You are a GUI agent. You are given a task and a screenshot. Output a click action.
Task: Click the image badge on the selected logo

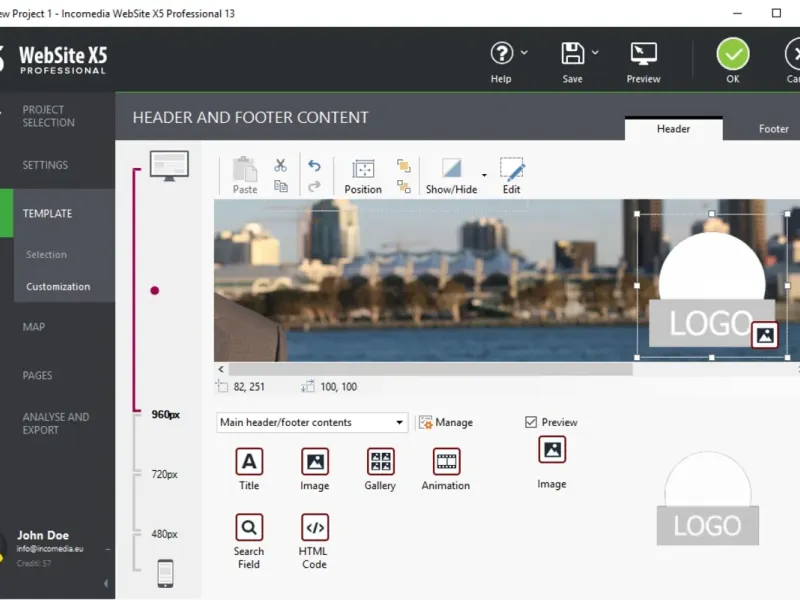click(764, 335)
